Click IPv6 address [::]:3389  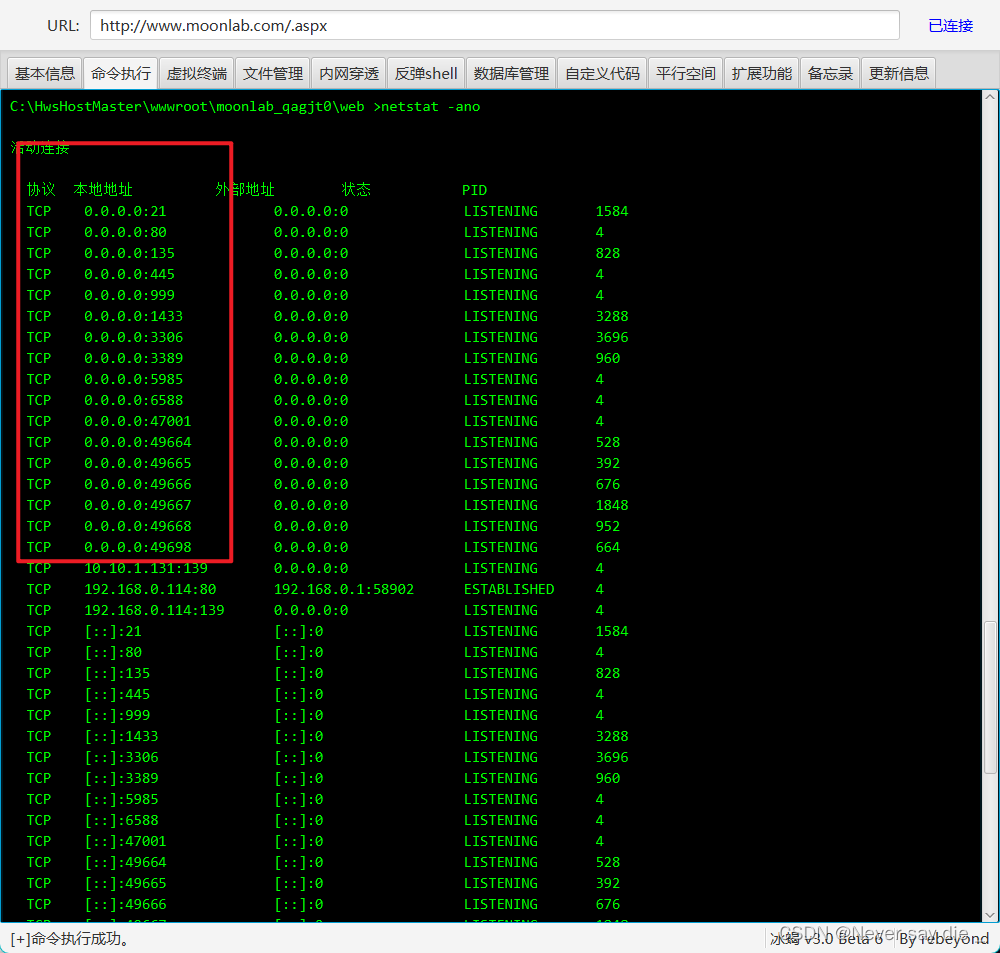(x=121, y=778)
